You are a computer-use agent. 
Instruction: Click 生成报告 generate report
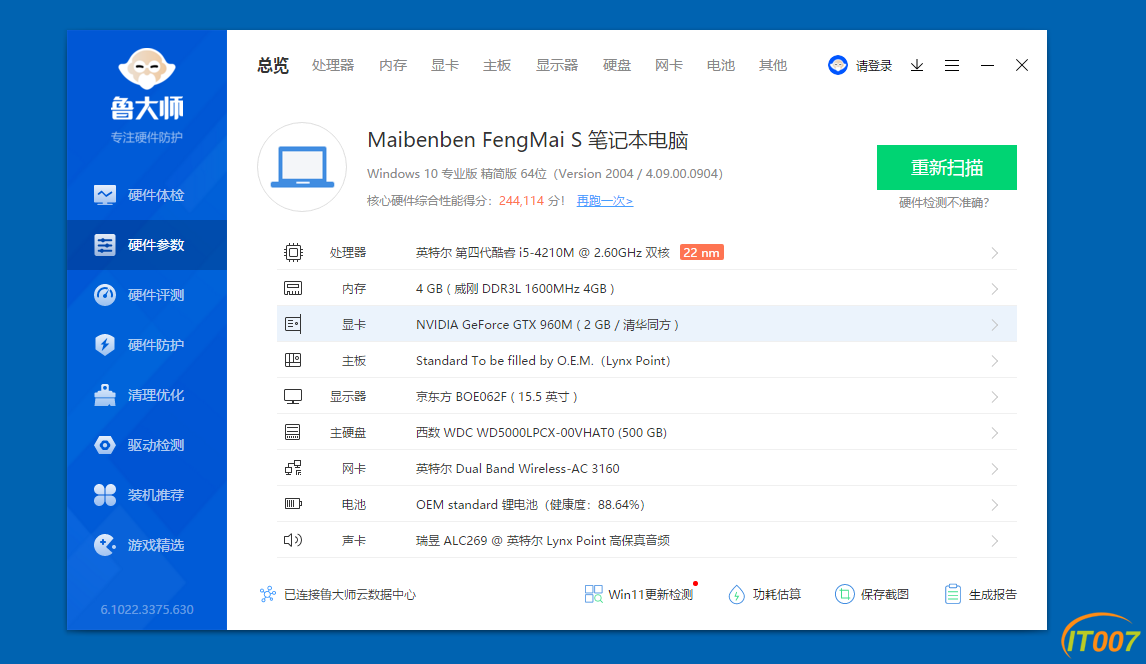coord(980,594)
